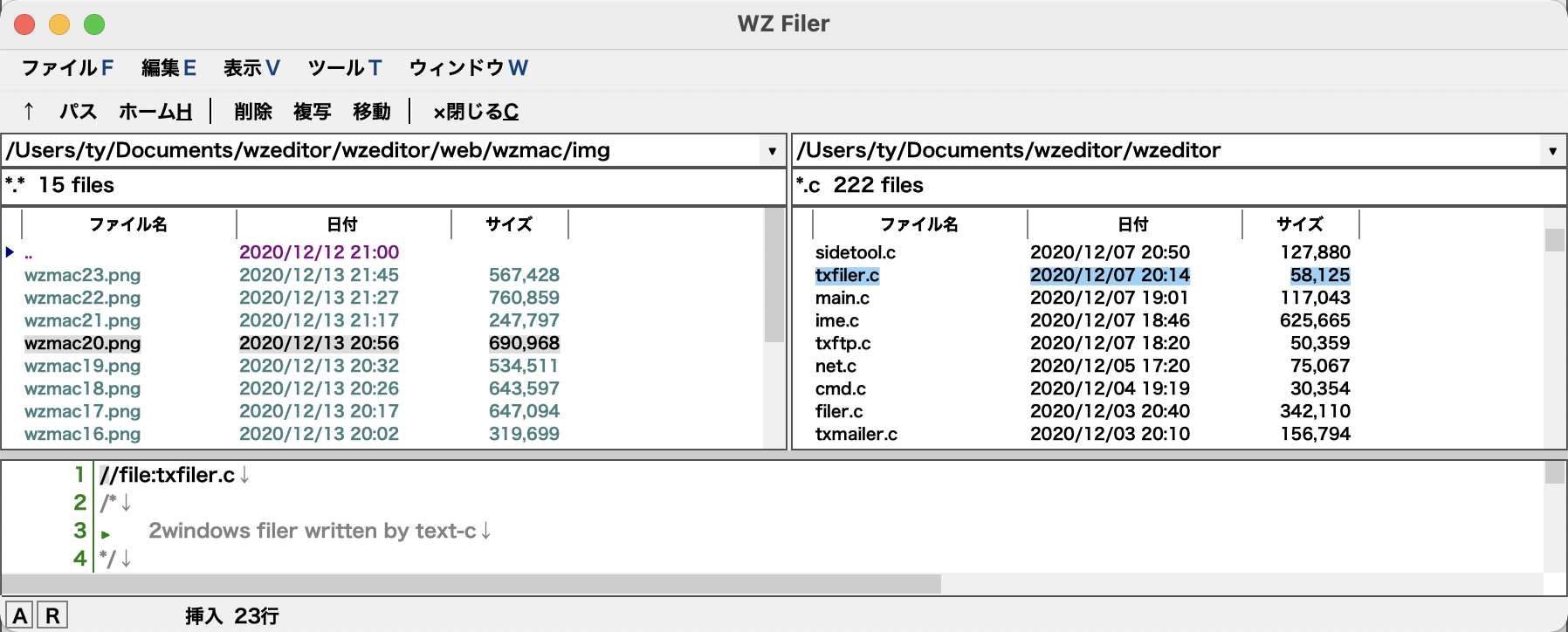1568x632 pixels.
Task: Click the 移動 move button
Action: click(372, 112)
